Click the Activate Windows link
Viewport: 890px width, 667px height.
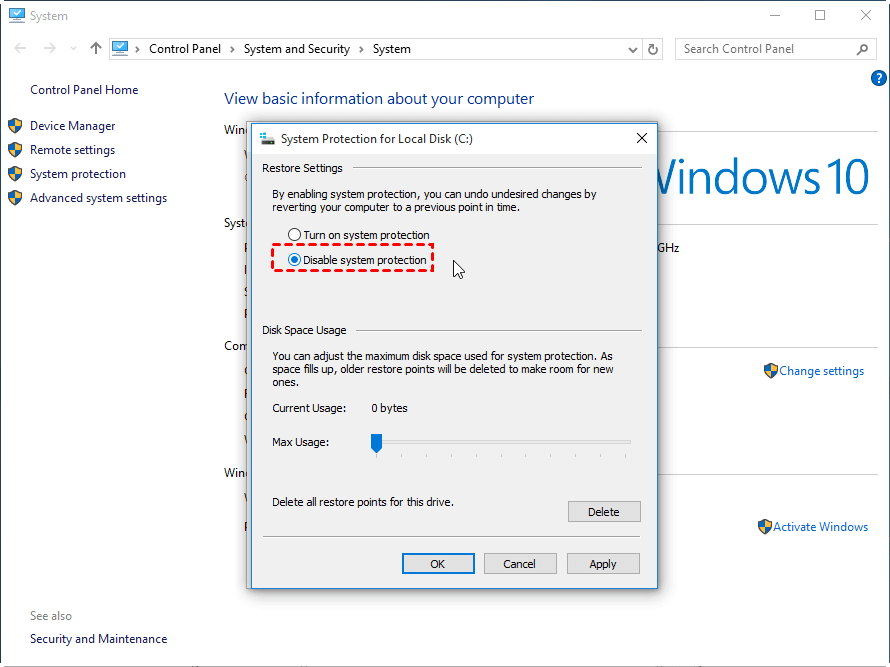(820, 527)
